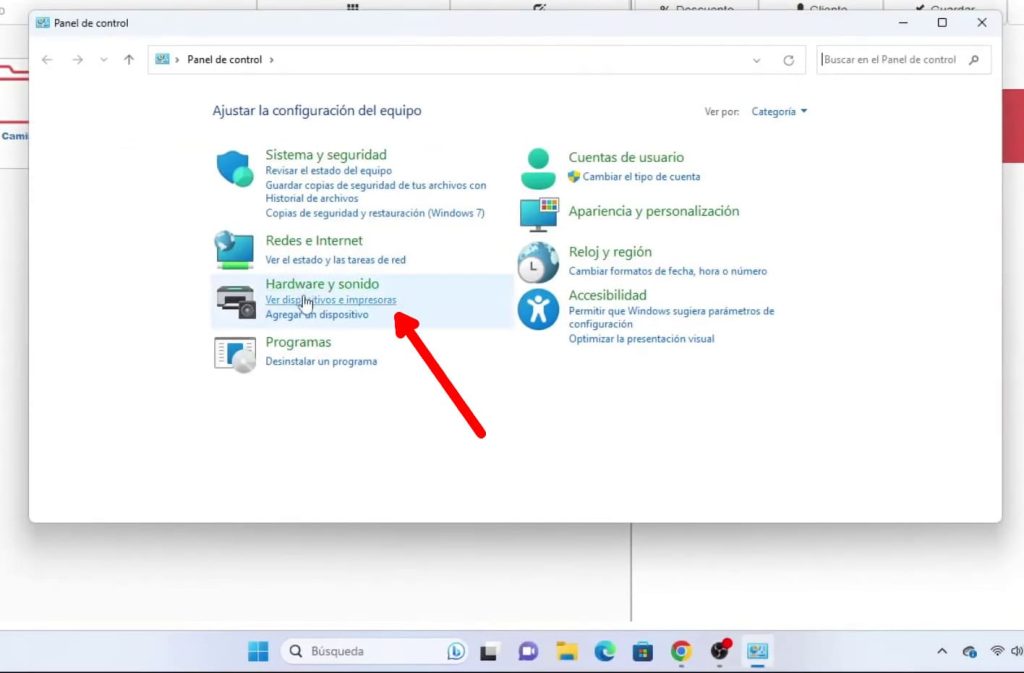Expand the Ver por Categoría dropdown

pos(779,112)
